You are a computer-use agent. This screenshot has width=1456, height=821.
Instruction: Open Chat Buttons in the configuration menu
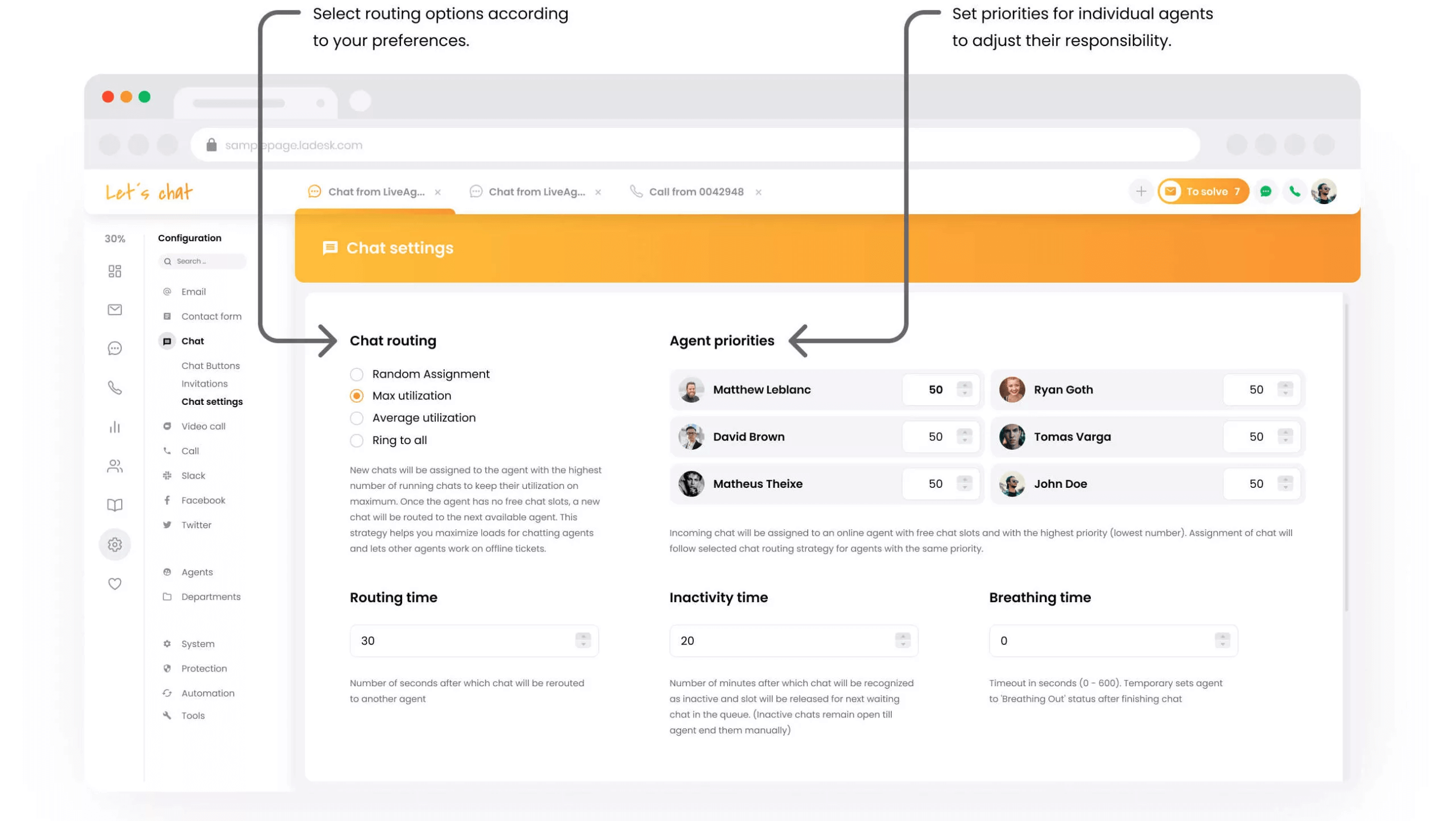[210, 366]
